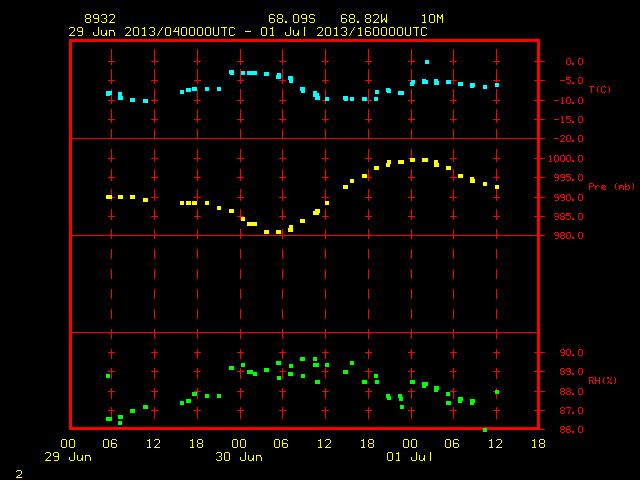Click the 29 Jun date label
The image size is (640, 480).
tap(68, 457)
